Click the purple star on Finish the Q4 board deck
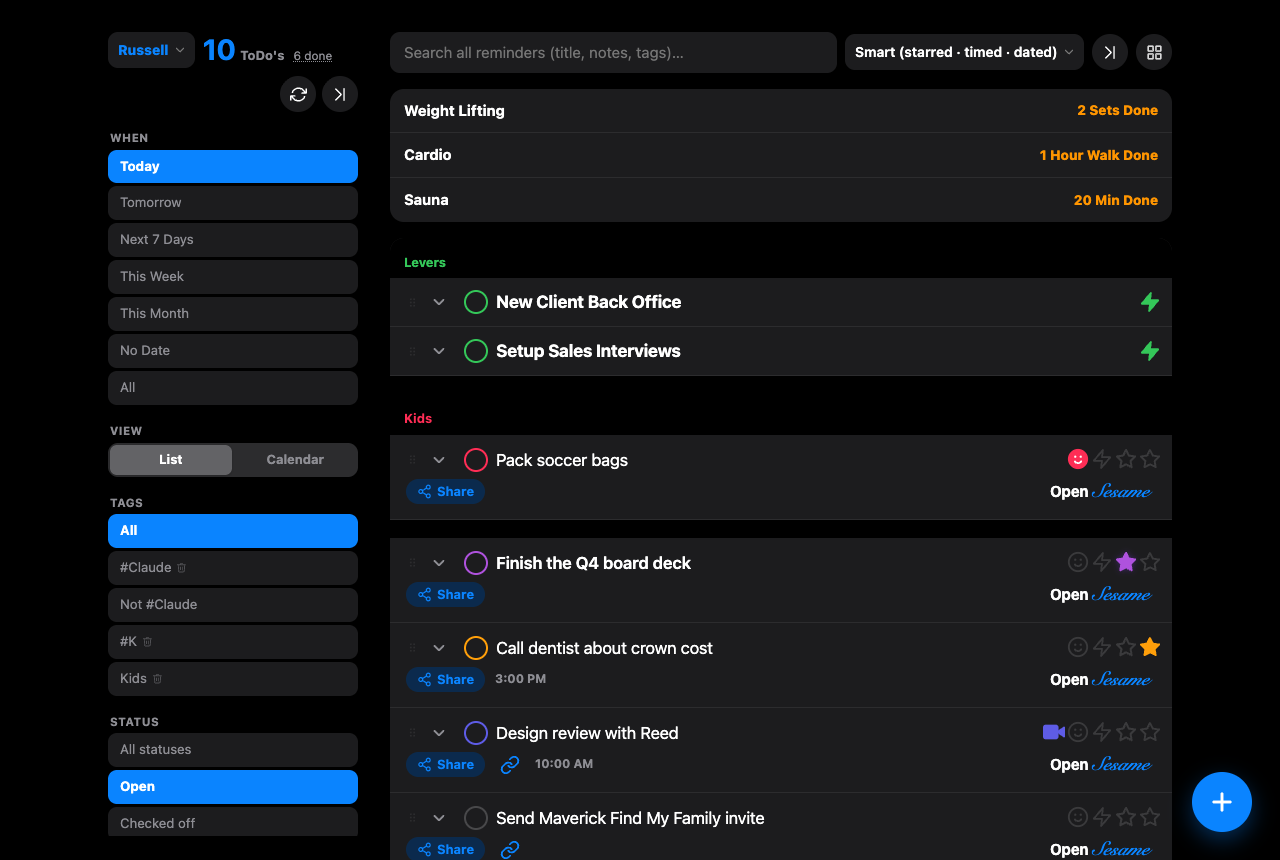Image resolution: width=1280 pixels, height=860 pixels. pyautogui.click(x=1126, y=562)
